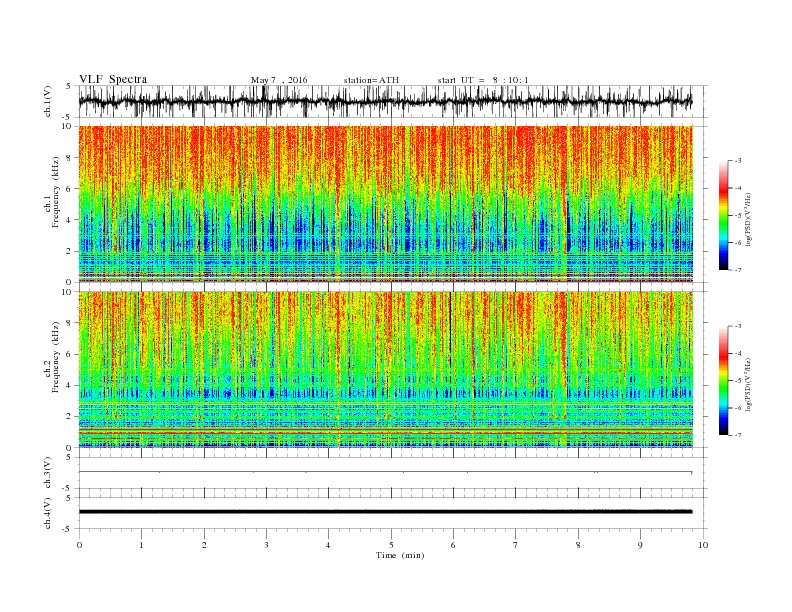Image resolution: width=792 pixels, height=612 pixels.
Task: Click the "-3" tick on the ch.1 colorbar
Action: tap(737, 161)
